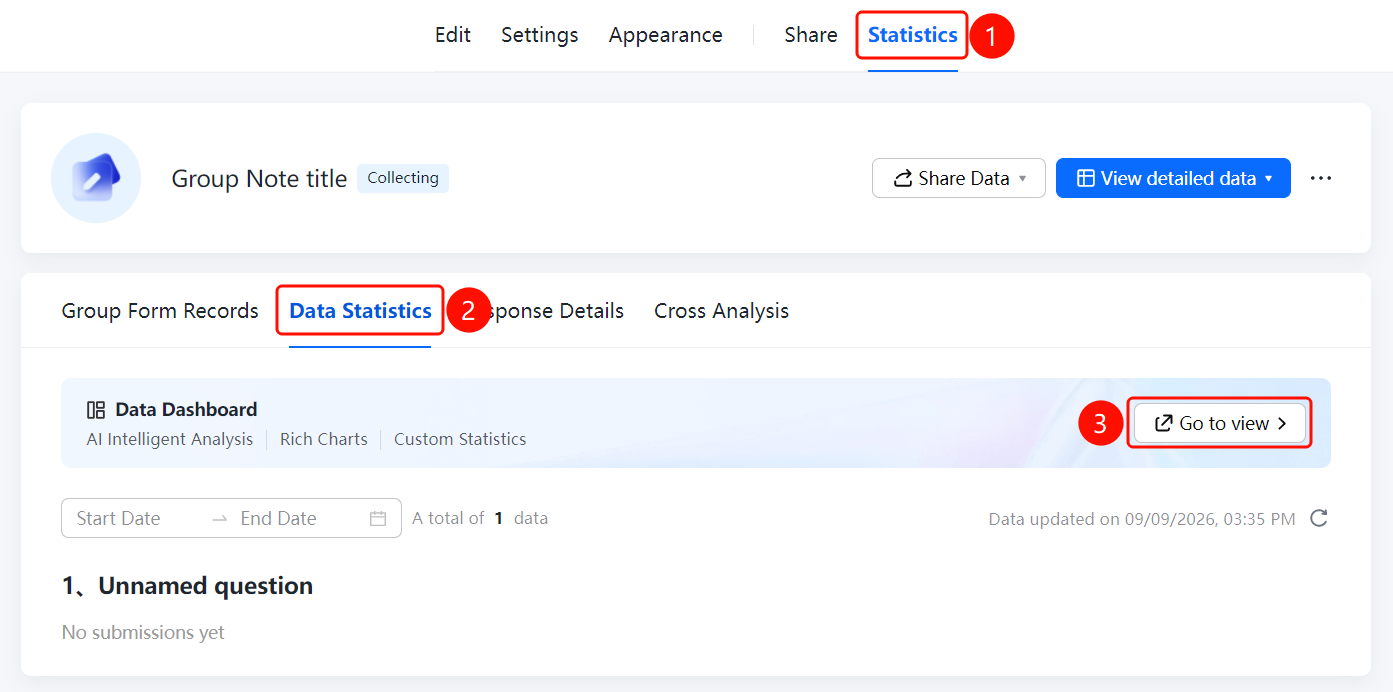Click the End Date field
Screen dimensions: 1393x692
pos(279,518)
